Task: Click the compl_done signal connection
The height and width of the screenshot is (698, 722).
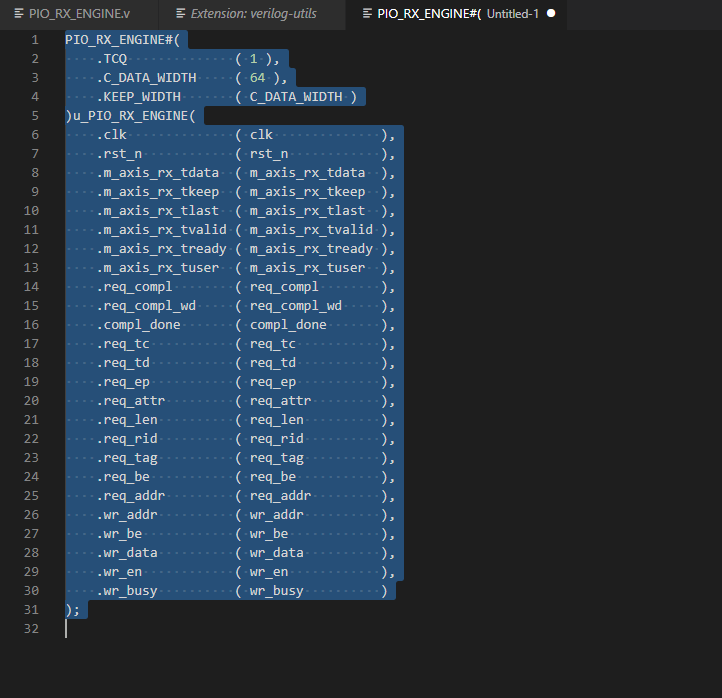Action: coord(288,325)
